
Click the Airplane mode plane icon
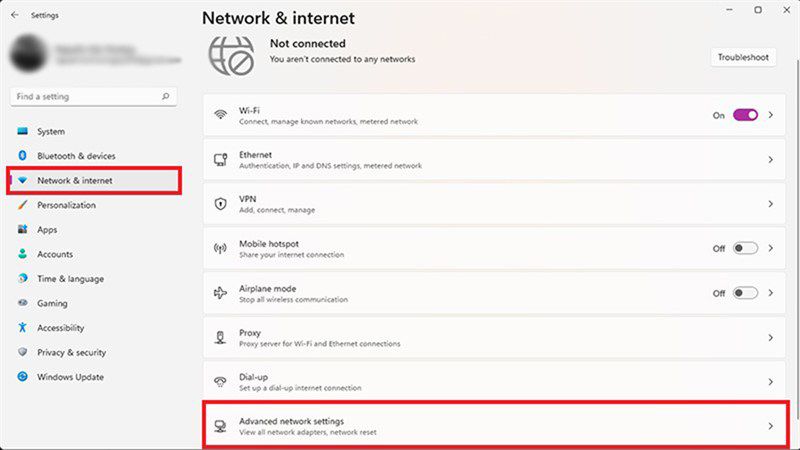[220, 293]
